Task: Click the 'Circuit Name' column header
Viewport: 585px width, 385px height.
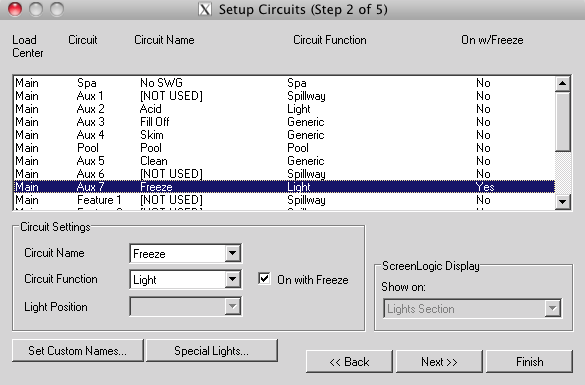Action: click(164, 40)
